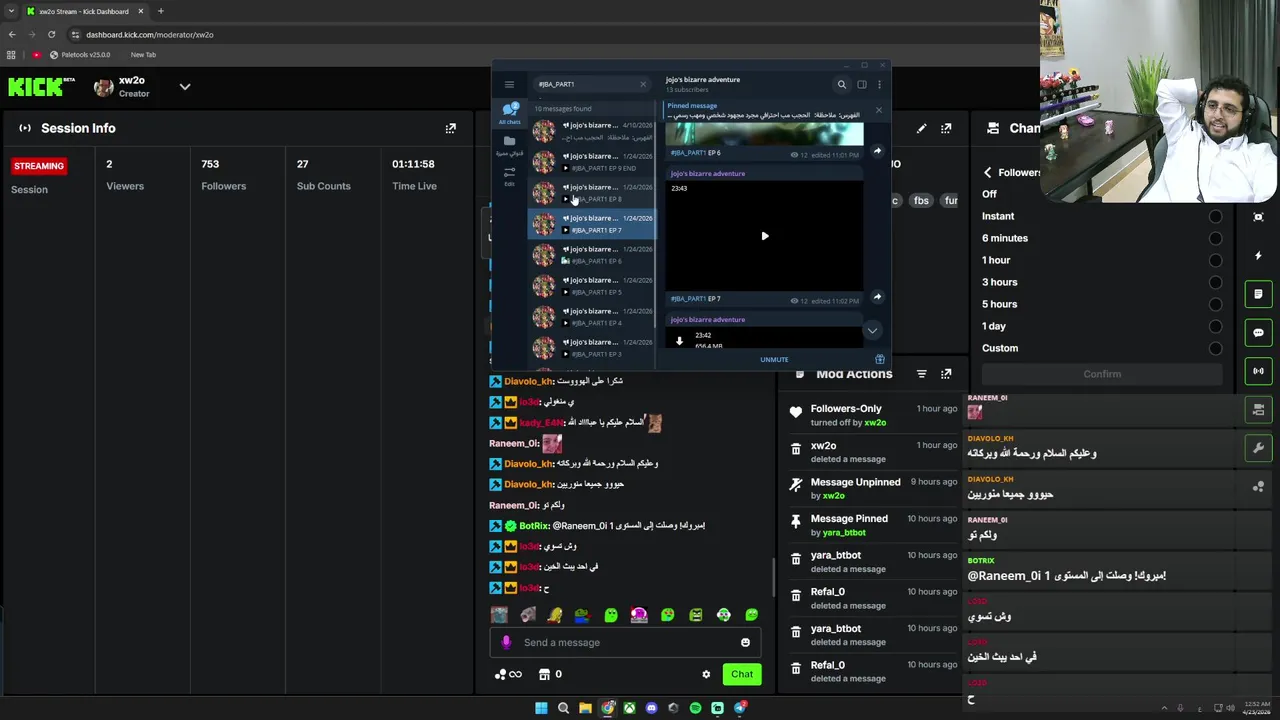
Task: Clear the #JBA_PART1 search in Telegram
Action: pyautogui.click(x=643, y=85)
